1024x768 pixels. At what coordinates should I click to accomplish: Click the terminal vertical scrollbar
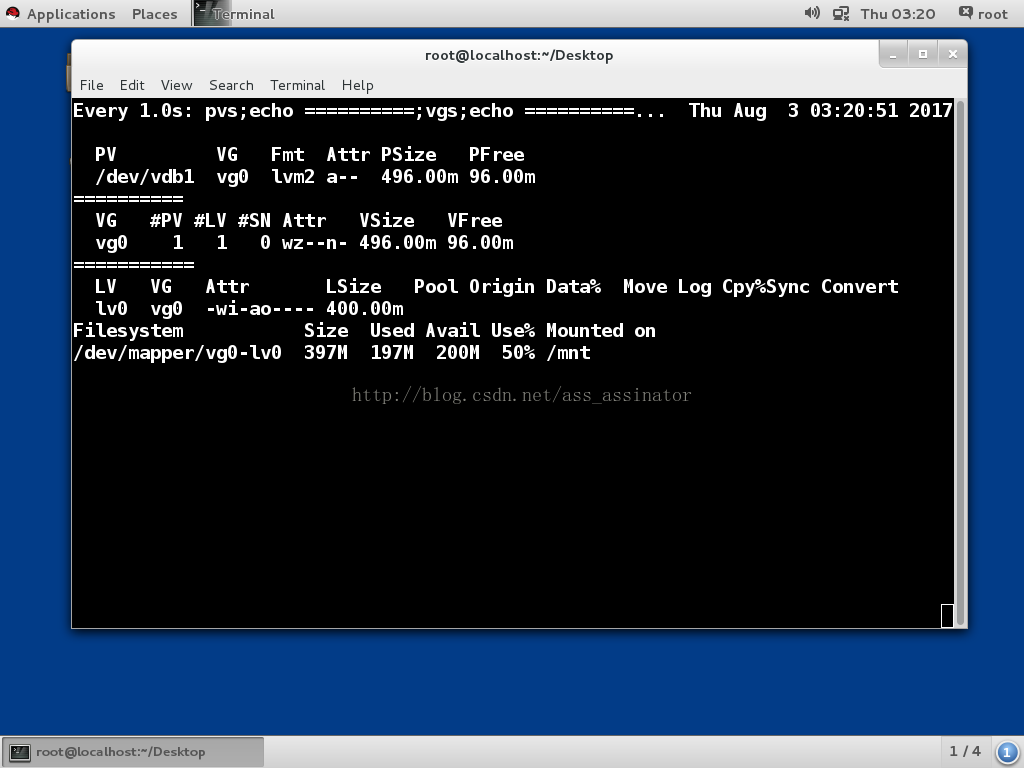click(960, 362)
